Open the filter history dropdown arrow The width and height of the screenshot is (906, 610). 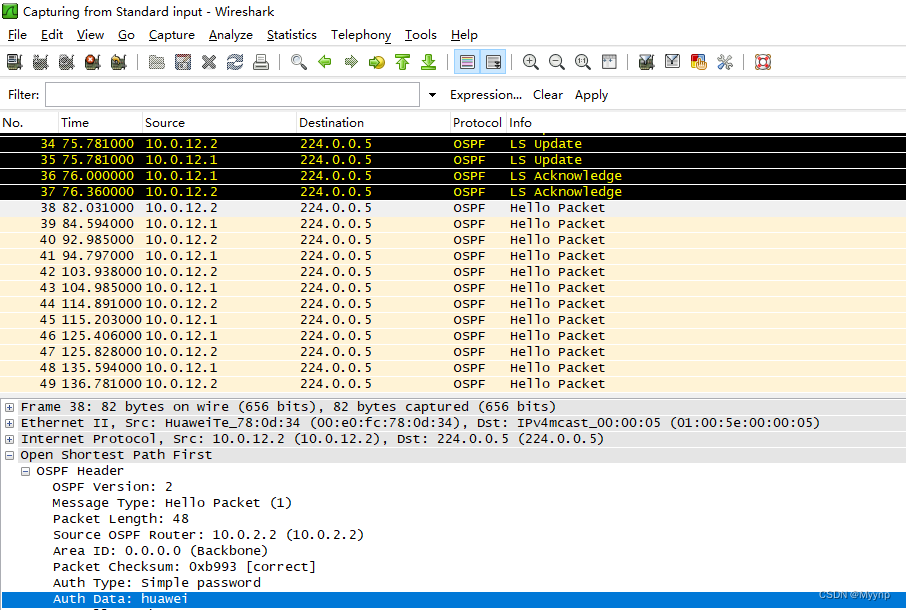tap(432, 95)
